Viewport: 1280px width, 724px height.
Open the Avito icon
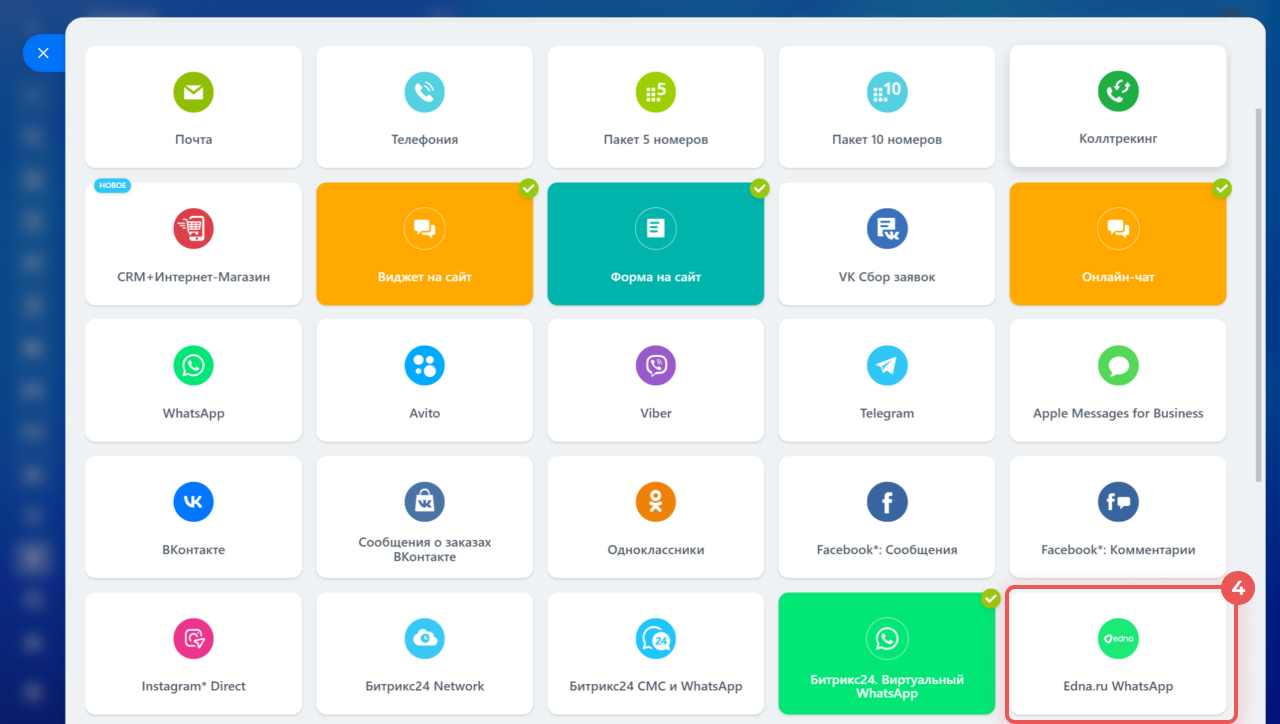[424, 366]
